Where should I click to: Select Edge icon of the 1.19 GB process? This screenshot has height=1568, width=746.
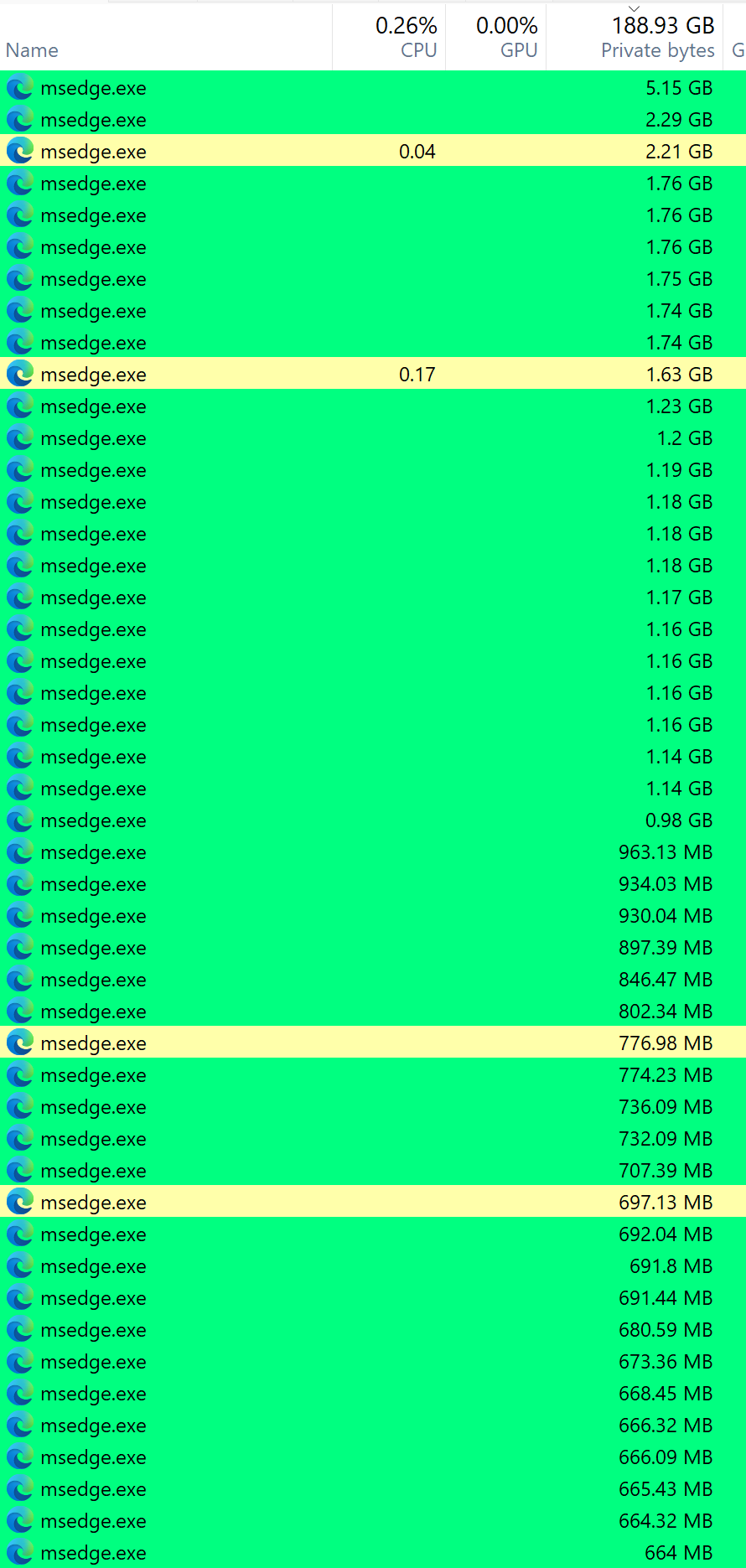[20, 470]
